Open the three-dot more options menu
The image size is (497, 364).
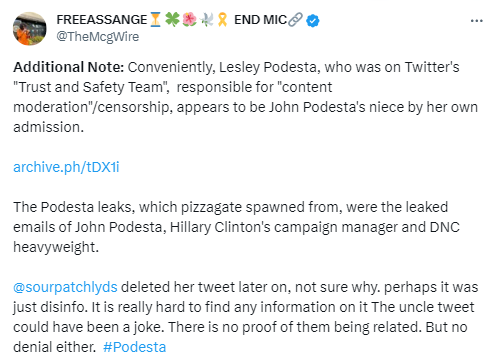476,21
